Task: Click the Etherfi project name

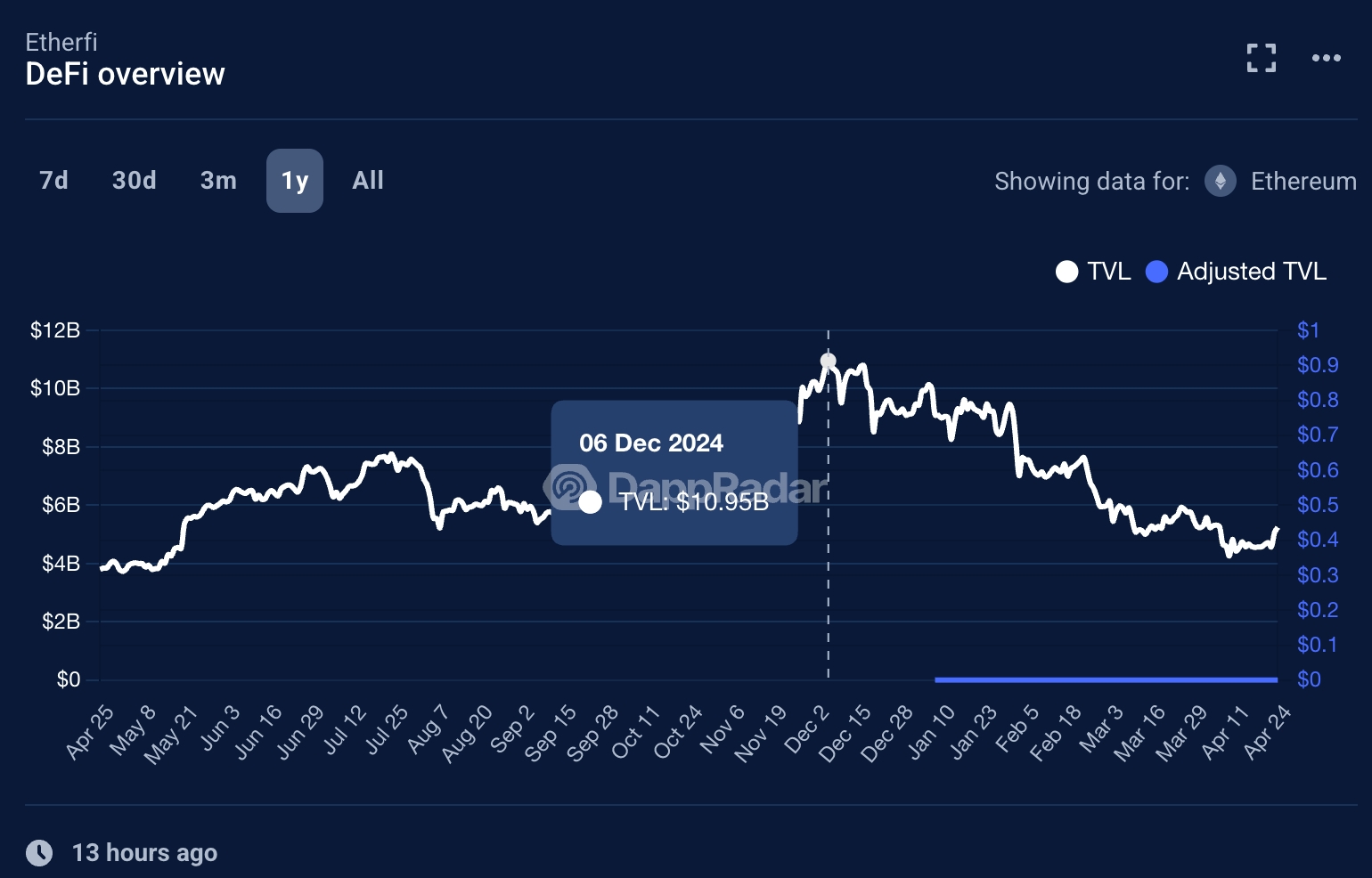Action: point(61,42)
